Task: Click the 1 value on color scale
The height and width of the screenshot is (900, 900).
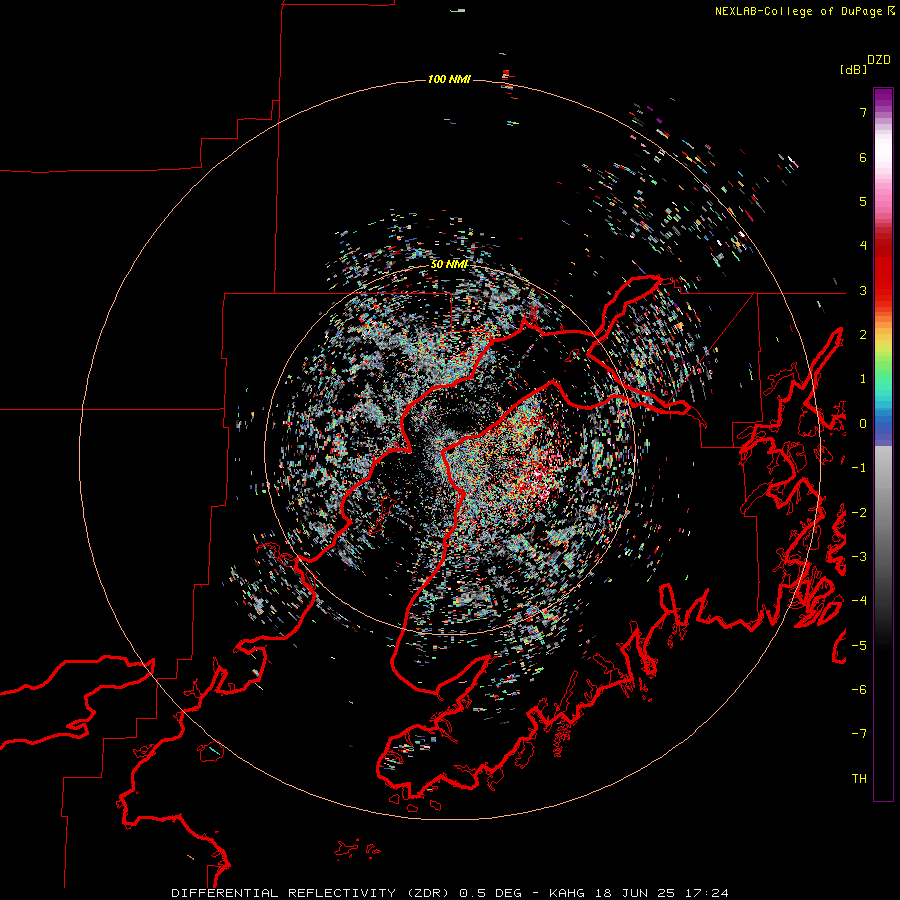Action: [863, 379]
